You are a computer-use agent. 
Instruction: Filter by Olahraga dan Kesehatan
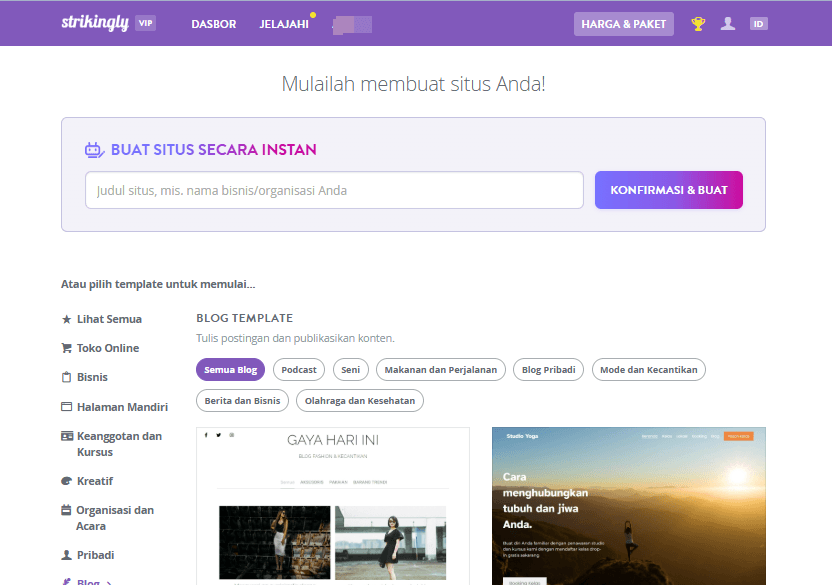360,400
